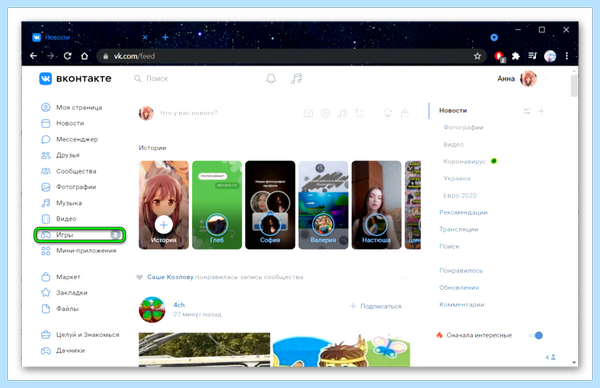Expand the post options chevron near Саше Козлову
The width and height of the screenshot is (600, 388).
click(x=405, y=277)
